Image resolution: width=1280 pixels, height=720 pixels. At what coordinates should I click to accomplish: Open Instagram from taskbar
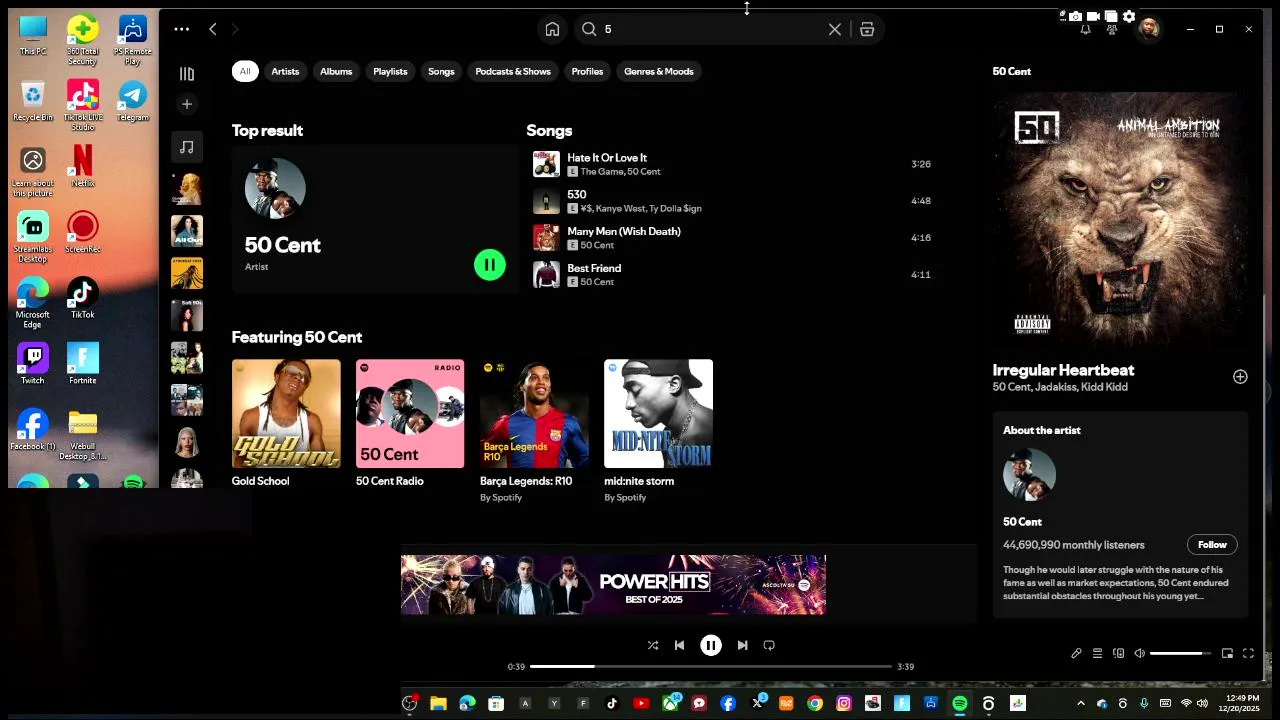click(844, 704)
